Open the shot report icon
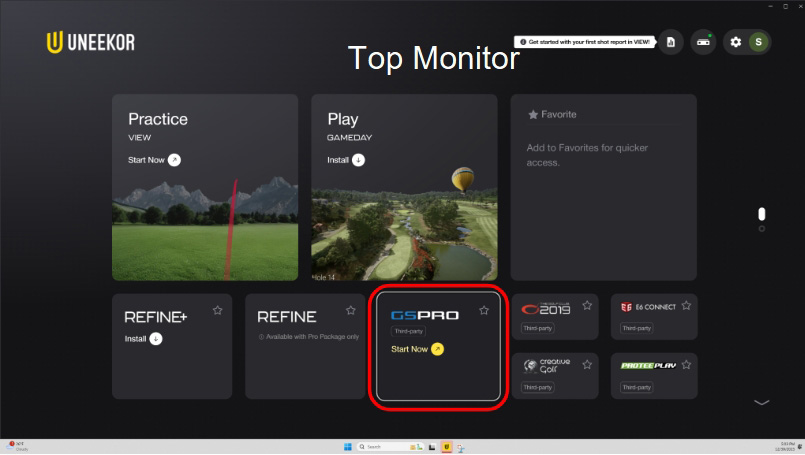Viewport: 805px width, 455px height. point(670,42)
